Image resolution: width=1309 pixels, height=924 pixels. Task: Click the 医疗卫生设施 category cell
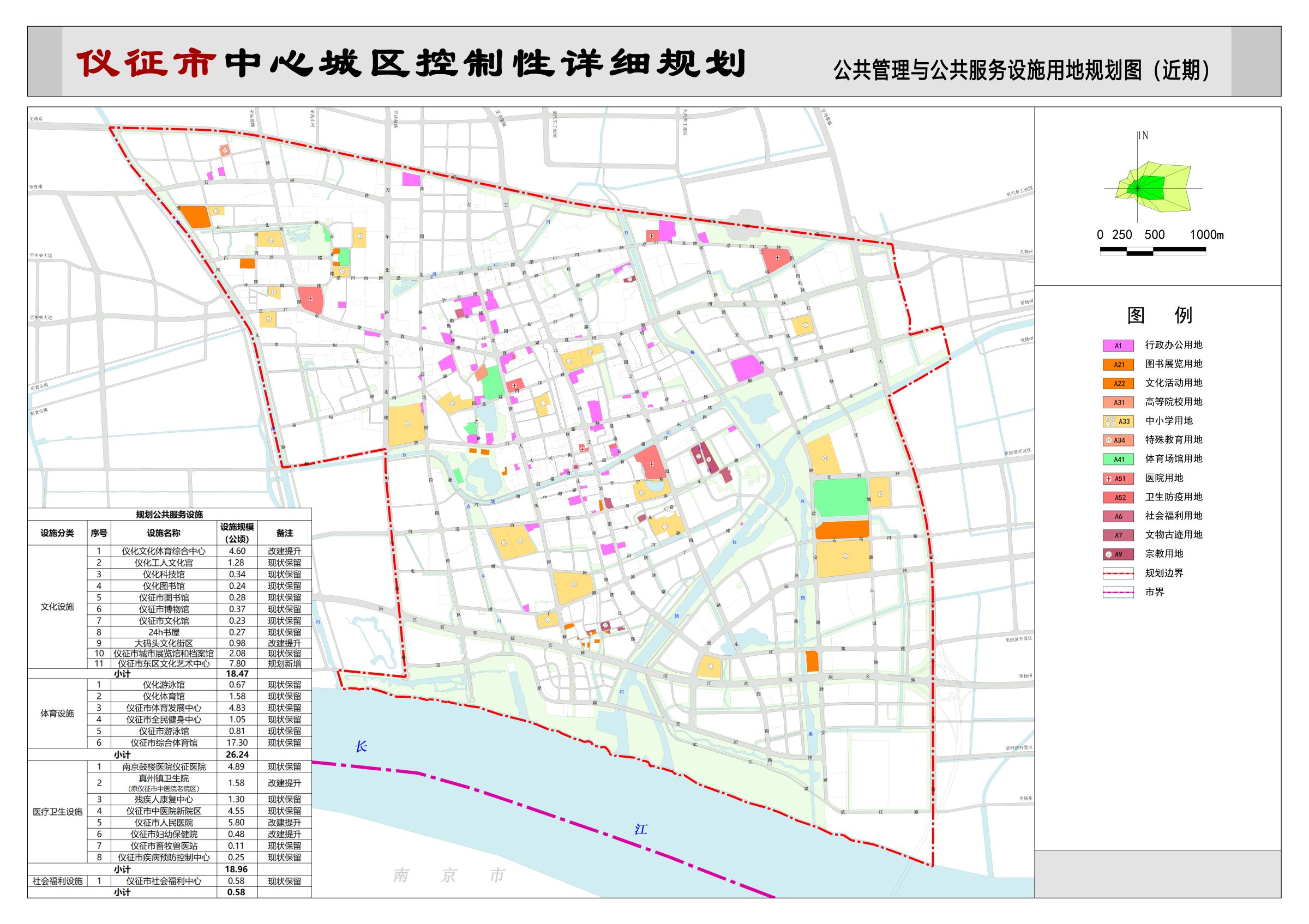(x=57, y=812)
